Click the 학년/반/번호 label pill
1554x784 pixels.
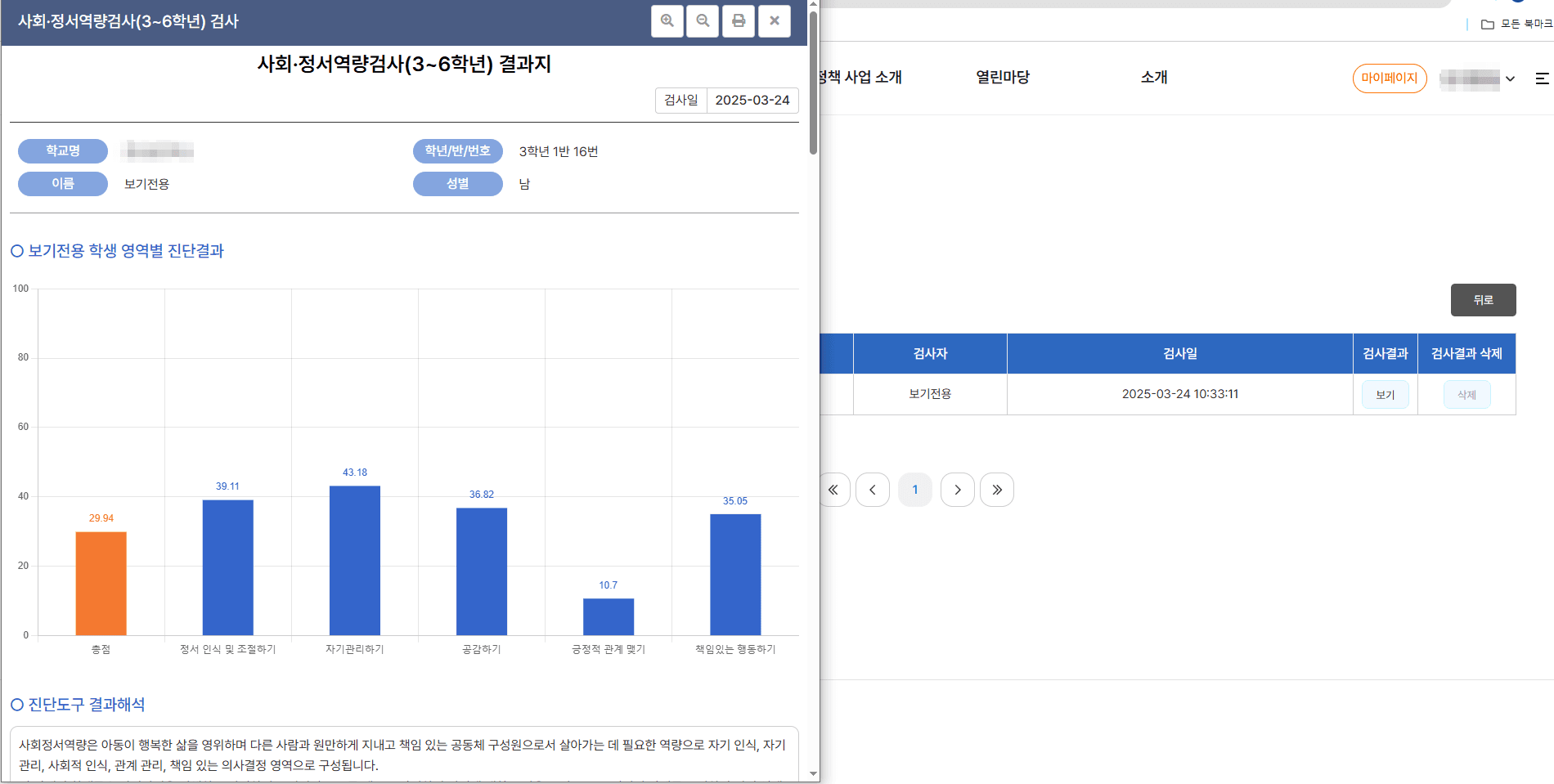click(458, 151)
